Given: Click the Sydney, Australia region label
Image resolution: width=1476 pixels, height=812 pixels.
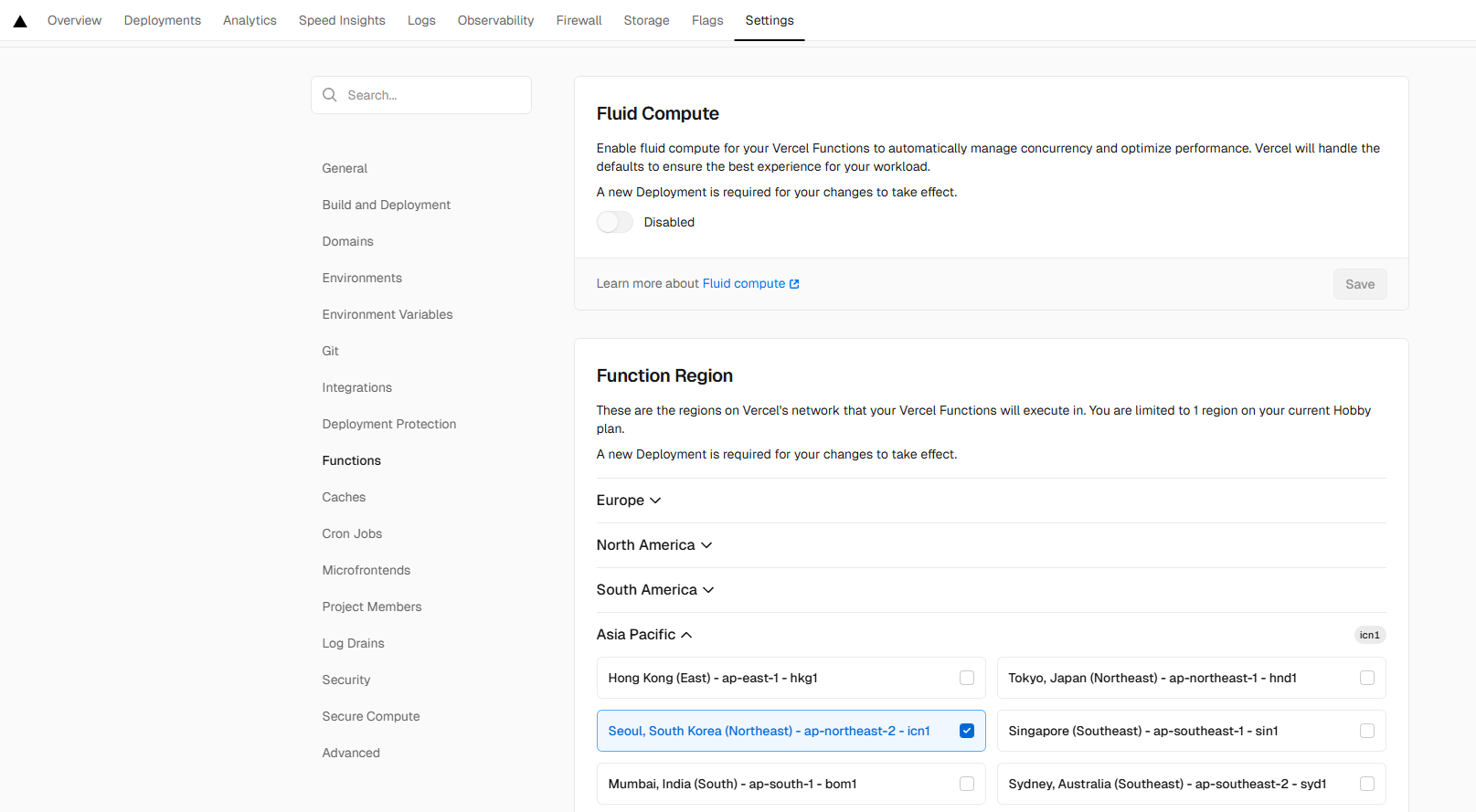Looking at the screenshot, I should click(x=1168, y=784).
